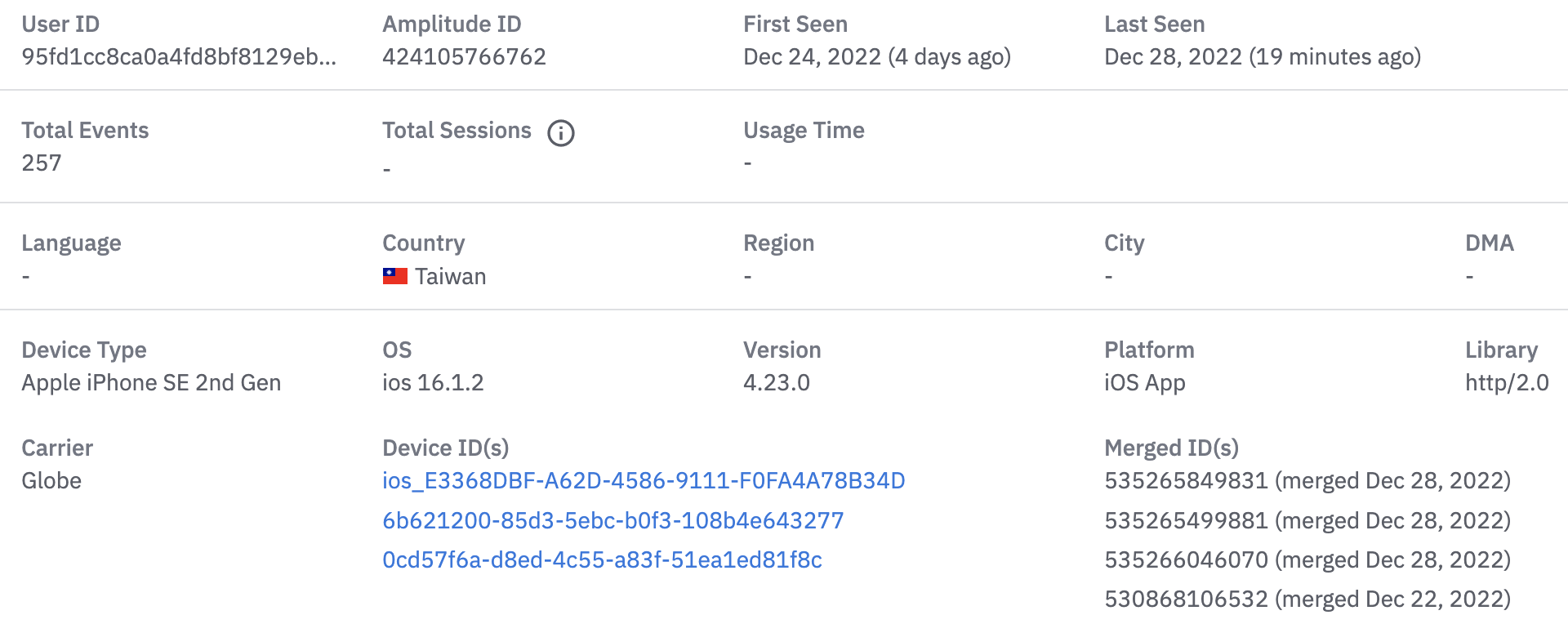Open device ID starting with ios_E3368DBF
The width and height of the screenshot is (1568, 624).
(644, 480)
